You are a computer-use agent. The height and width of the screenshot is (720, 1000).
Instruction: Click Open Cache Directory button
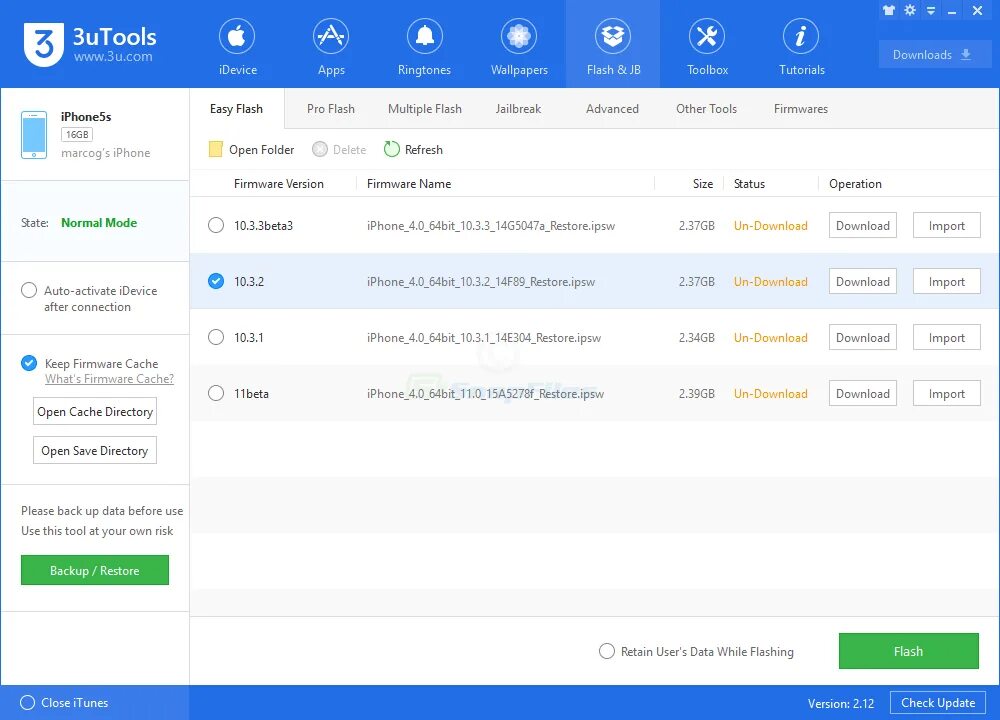tap(95, 411)
